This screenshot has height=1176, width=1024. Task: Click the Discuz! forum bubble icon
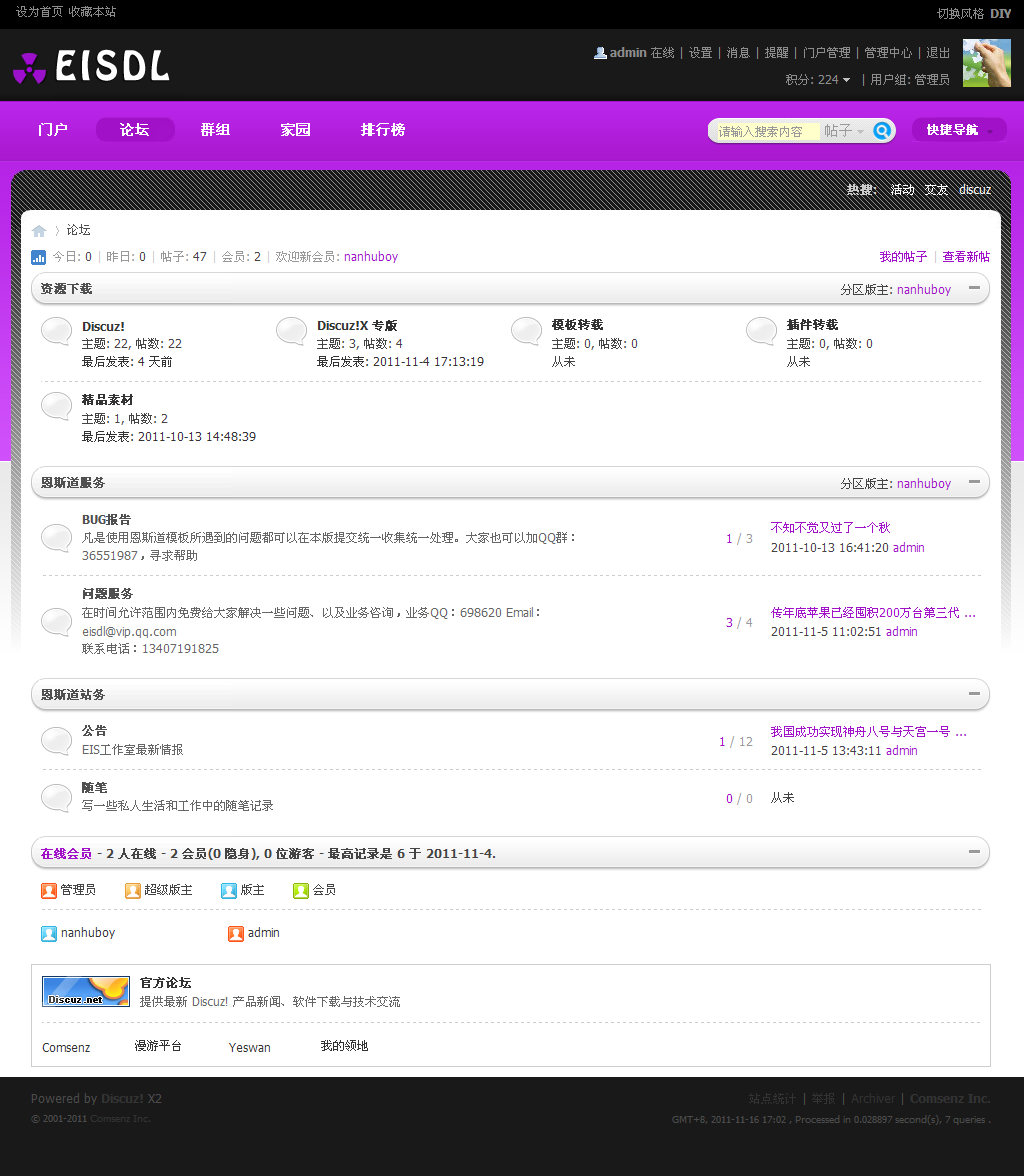(x=56, y=331)
